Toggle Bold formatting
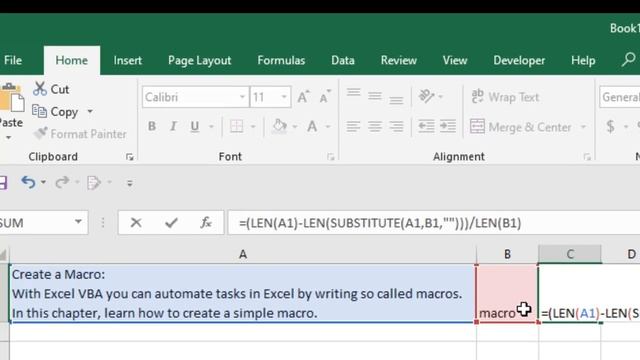Screen dimensions: 640x360 pyautogui.click(x=152, y=126)
